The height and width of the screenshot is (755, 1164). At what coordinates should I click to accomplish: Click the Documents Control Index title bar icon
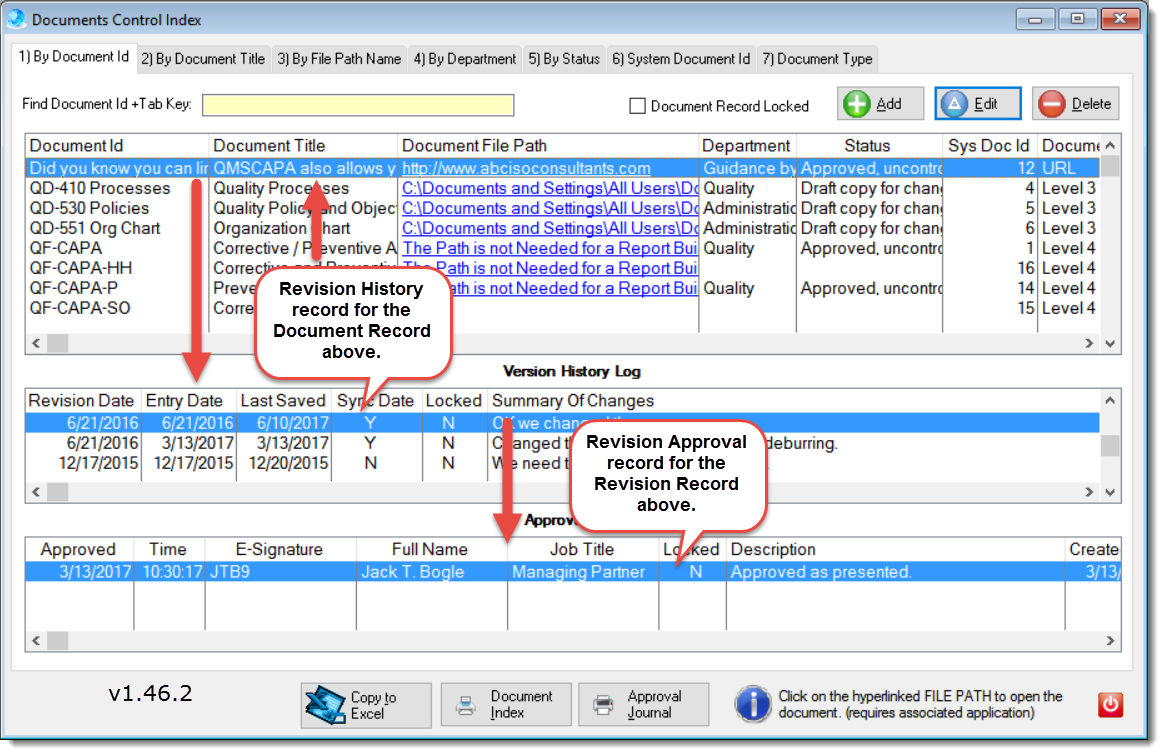point(15,19)
